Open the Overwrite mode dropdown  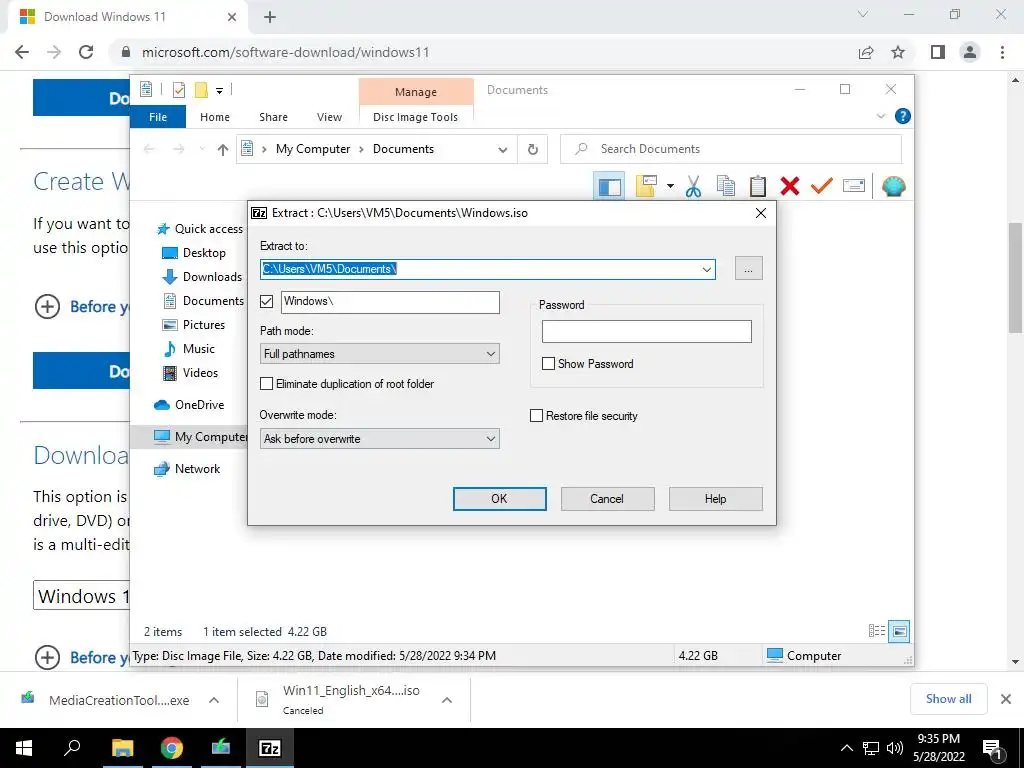click(379, 439)
